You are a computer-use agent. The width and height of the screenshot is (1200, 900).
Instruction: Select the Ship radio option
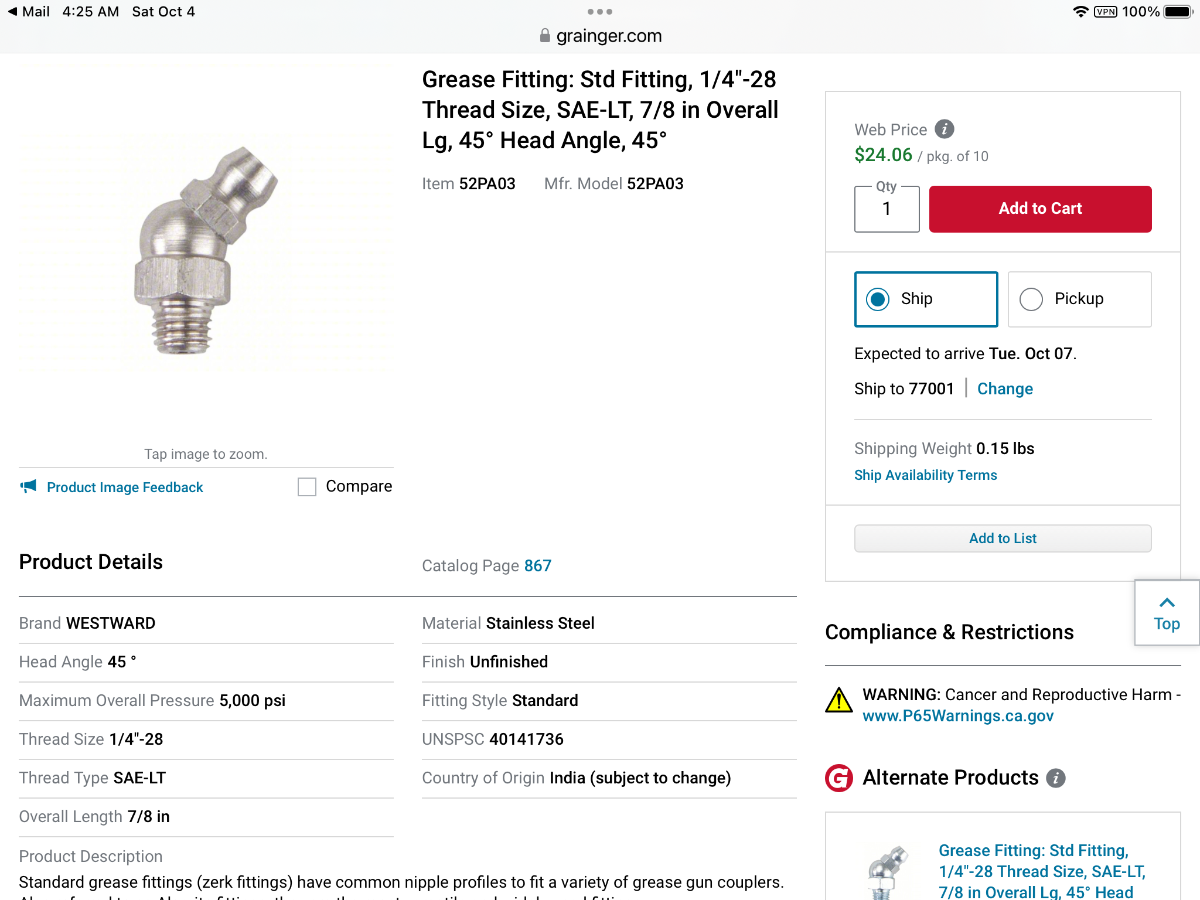coord(878,299)
